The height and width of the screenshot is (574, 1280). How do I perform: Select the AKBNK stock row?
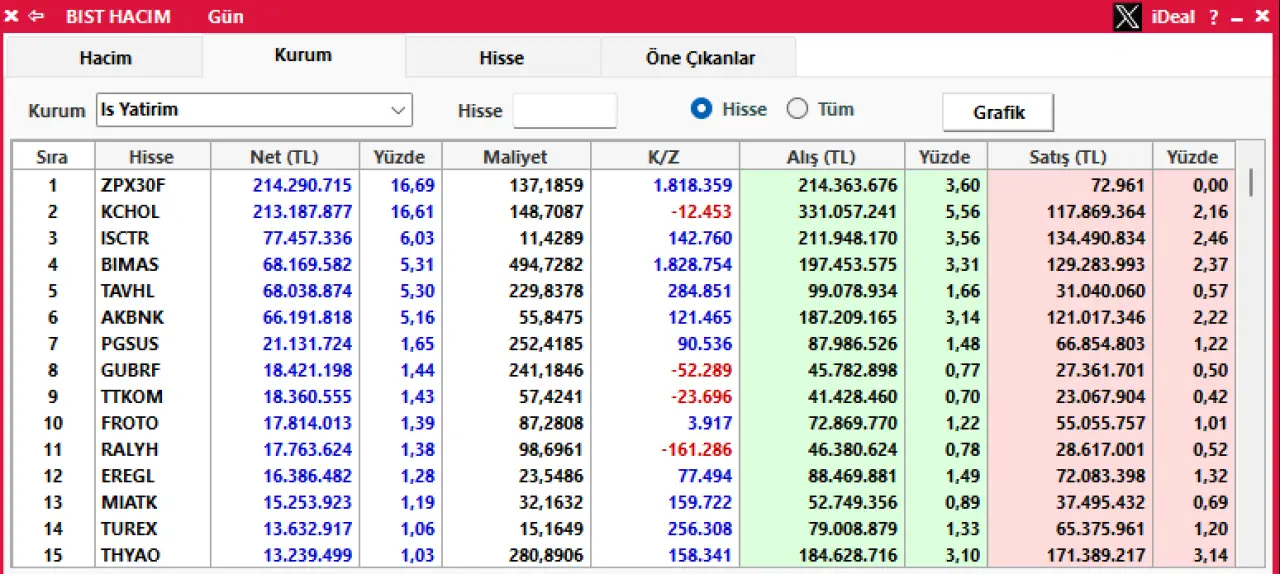tap(623, 318)
